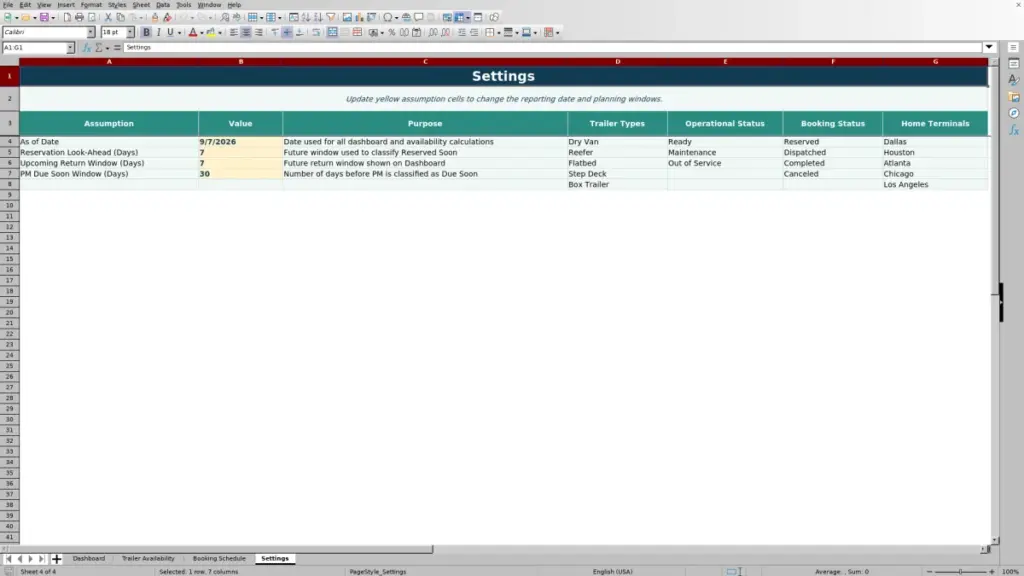This screenshot has height=576, width=1024.
Task: Select the row 8 header
Action: [9, 184]
